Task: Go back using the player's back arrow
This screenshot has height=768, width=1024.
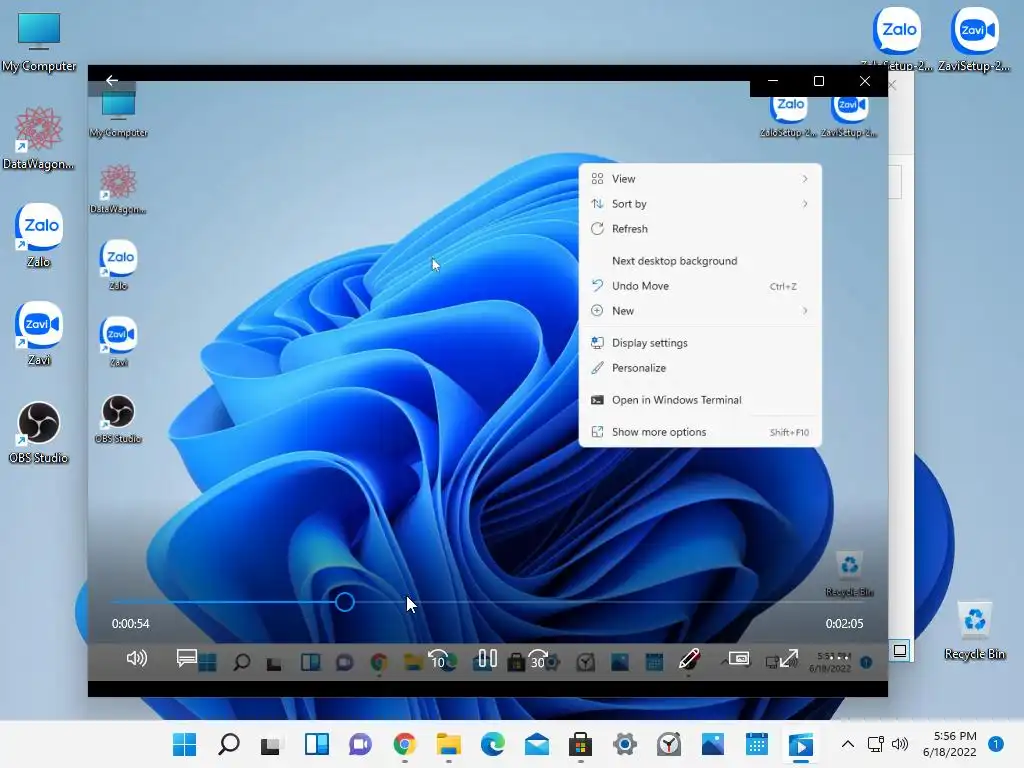Action: click(x=112, y=80)
